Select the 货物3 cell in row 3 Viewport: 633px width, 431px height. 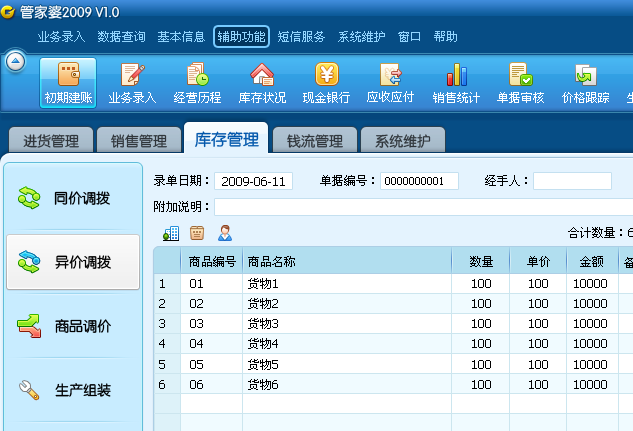pos(347,324)
